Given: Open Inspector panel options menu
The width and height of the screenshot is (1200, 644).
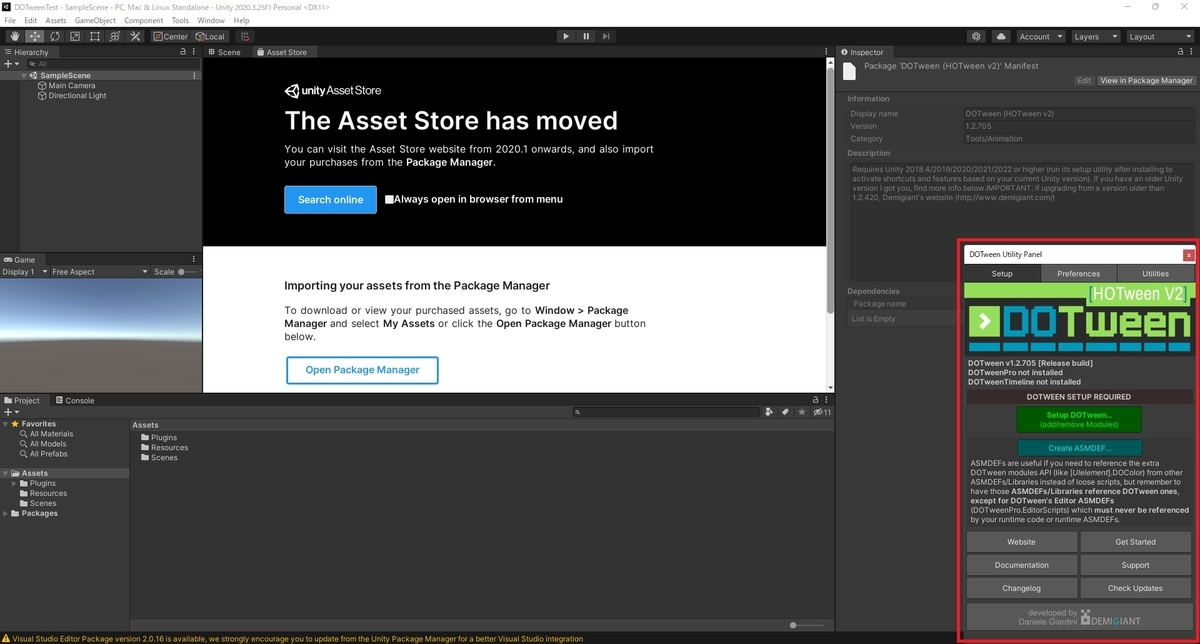Looking at the screenshot, I should click(1189, 51).
